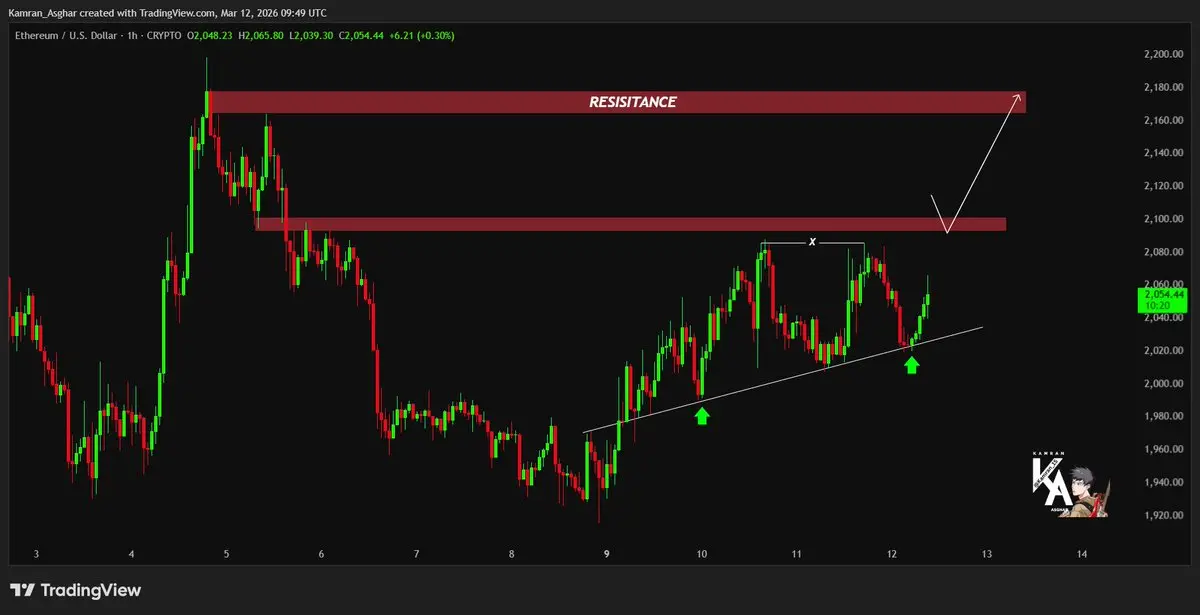Click the CRYPTO exchange label
This screenshot has width=1200, height=615.
click(x=163, y=35)
